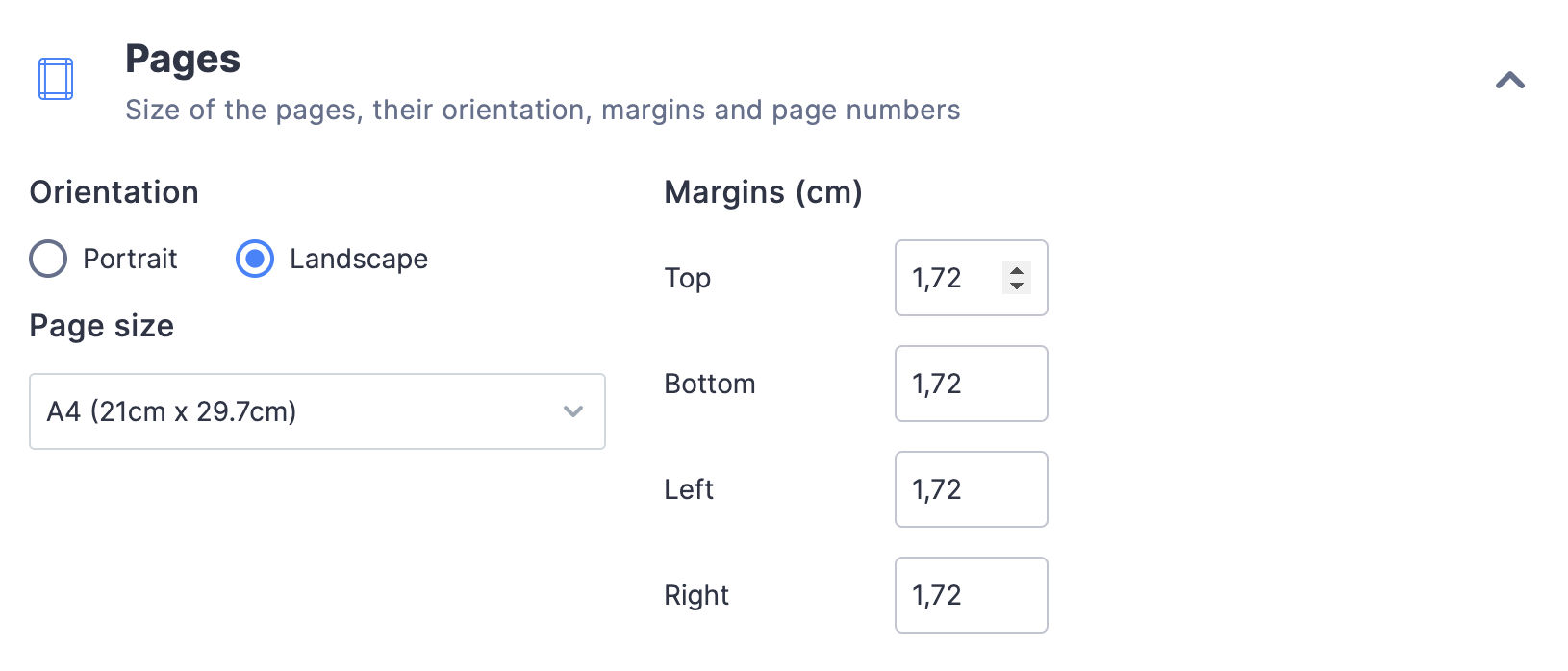Increase the Top margin using the stepper
This screenshot has height=671, width=1568.
pos(1016,271)
